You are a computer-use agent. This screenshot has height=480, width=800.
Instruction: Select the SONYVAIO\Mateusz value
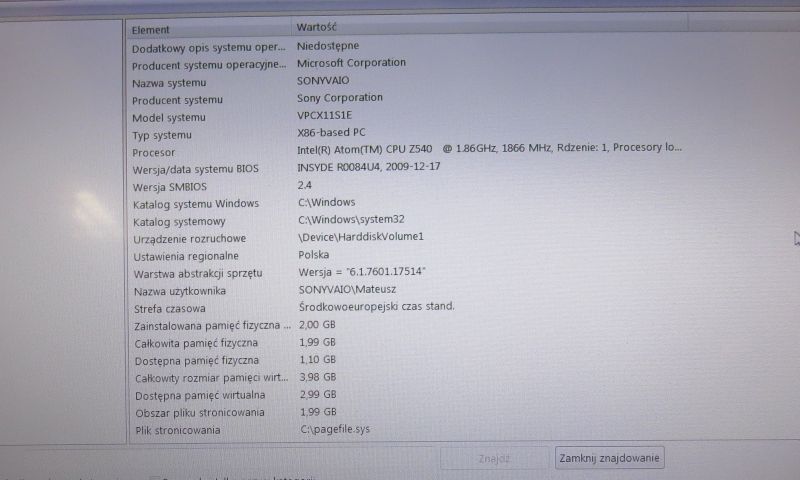point(347,289)
